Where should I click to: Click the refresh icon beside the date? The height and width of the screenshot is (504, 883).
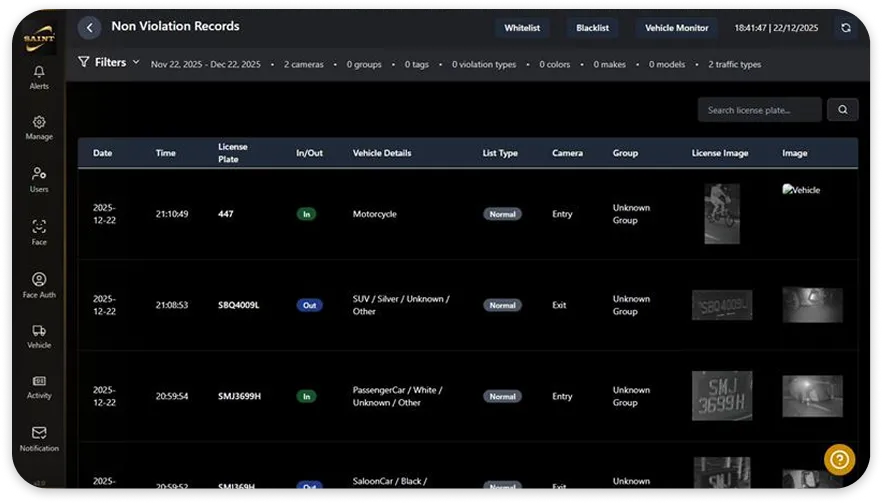(x=845, y=28)
